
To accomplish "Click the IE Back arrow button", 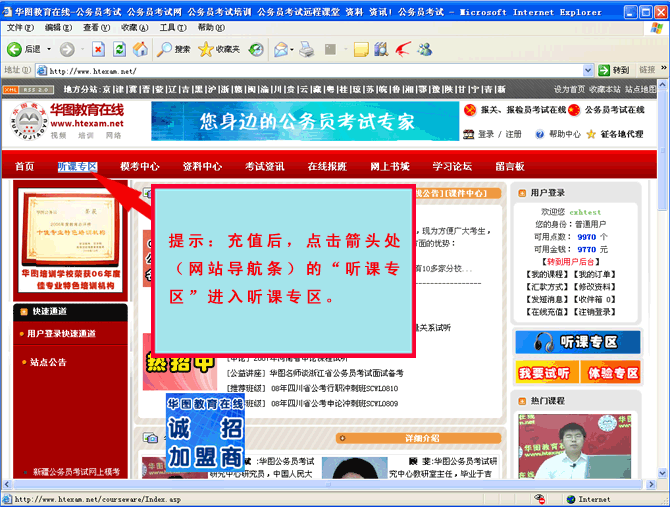I will [x=14, y=50].
